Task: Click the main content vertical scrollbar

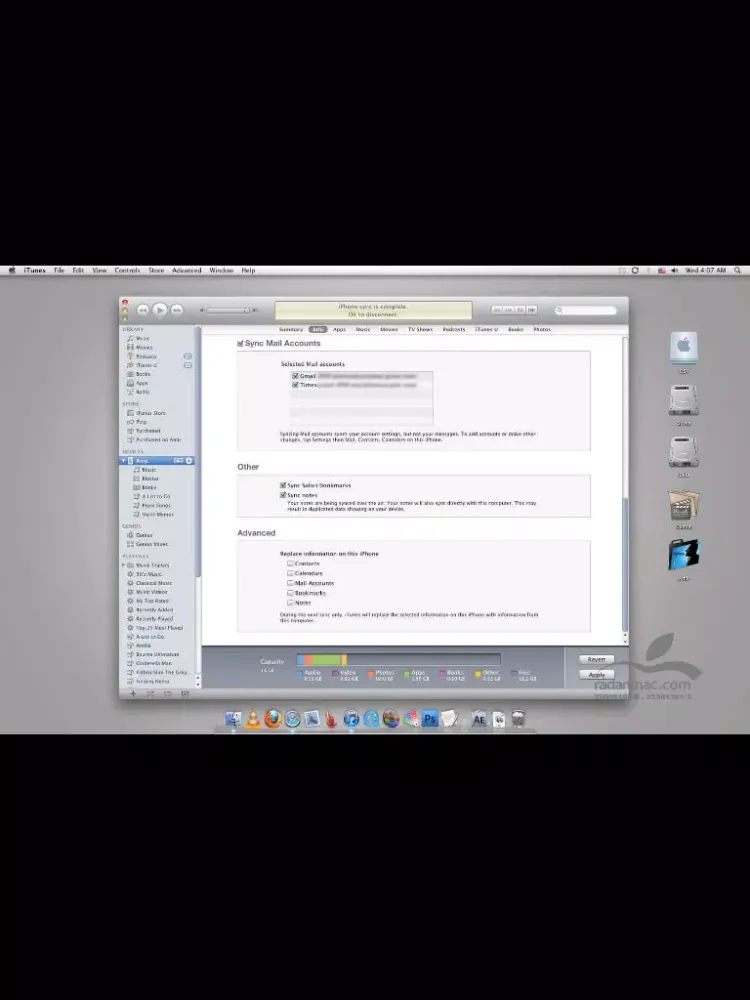Action: click(625, 564)
